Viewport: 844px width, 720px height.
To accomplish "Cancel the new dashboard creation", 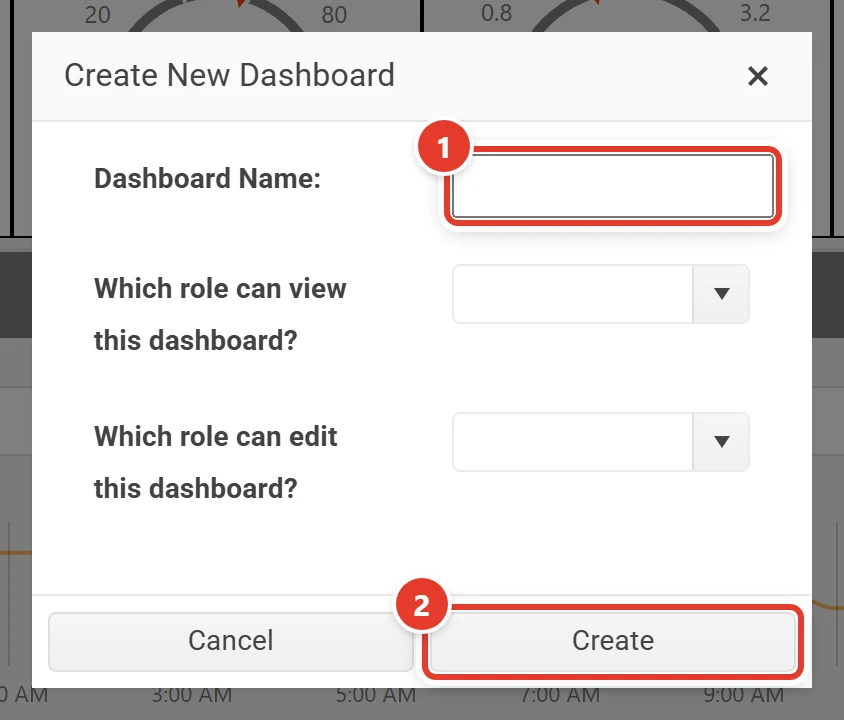I will pyautogui.click(x=230, y=641).
